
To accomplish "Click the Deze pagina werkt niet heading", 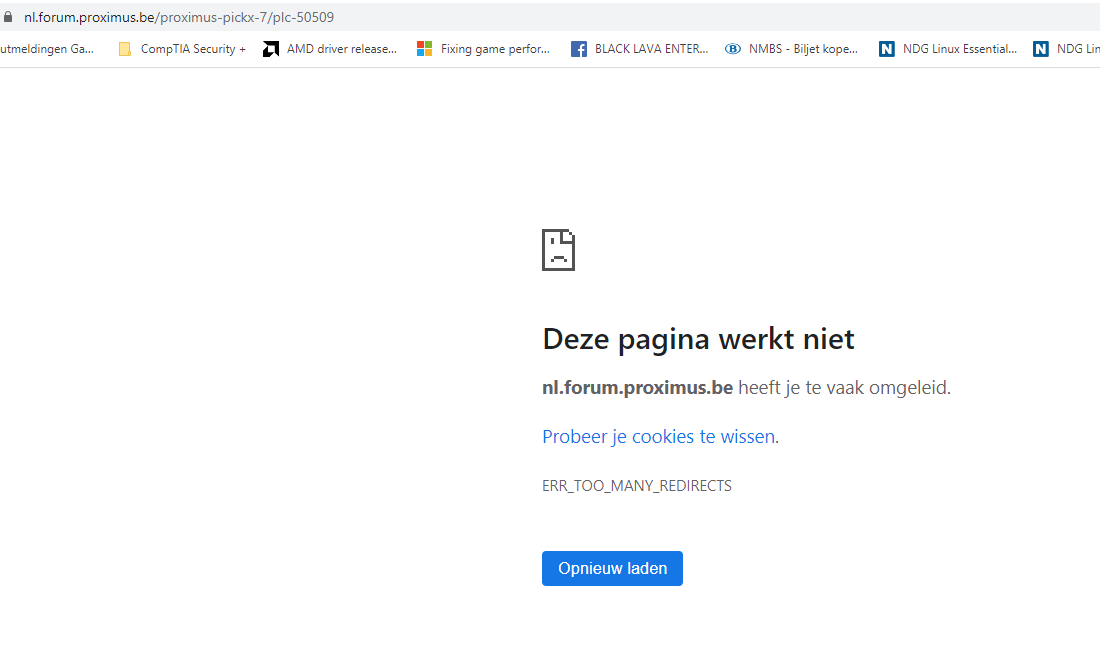I will (698, 339).
